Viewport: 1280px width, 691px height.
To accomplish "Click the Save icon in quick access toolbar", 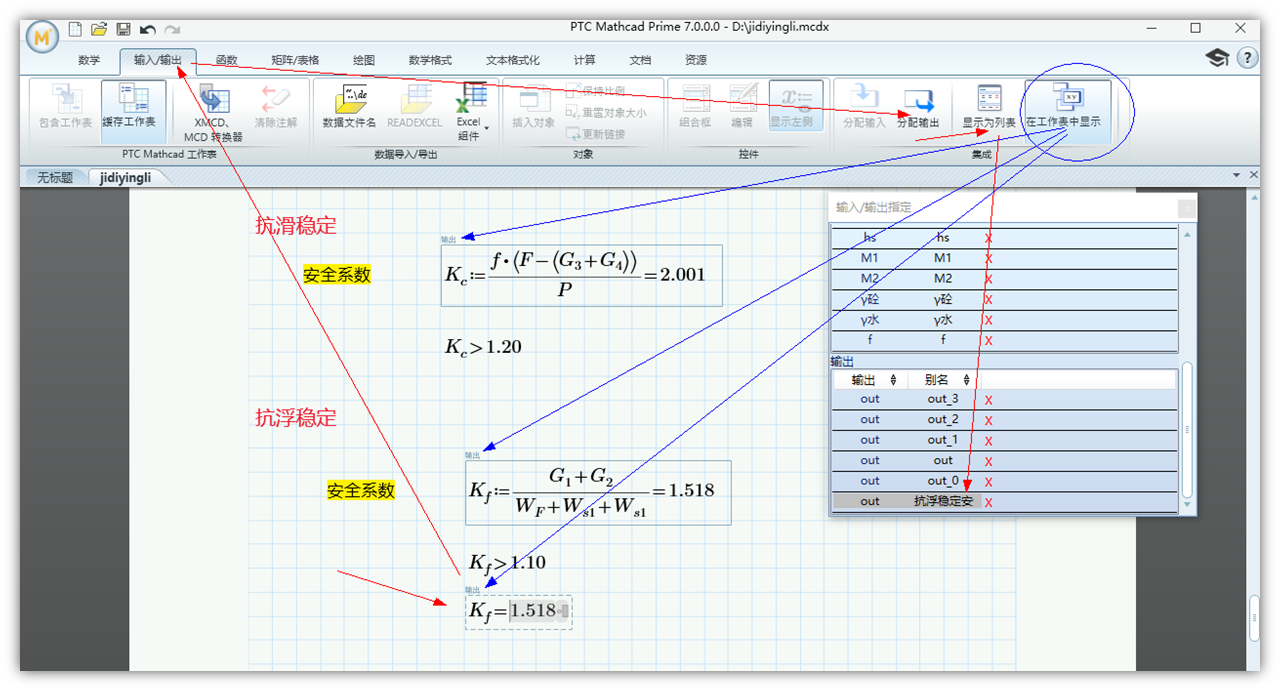I will pos(124,29).
